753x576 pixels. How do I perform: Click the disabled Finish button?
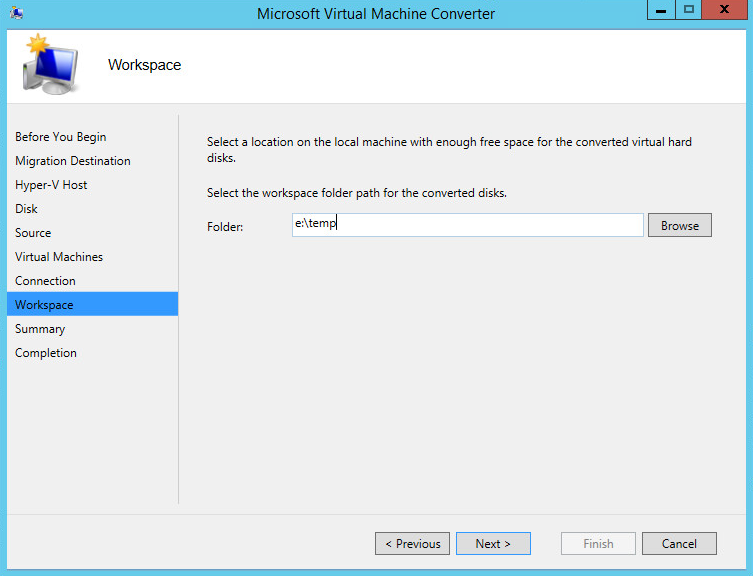pyautogui.click(x=598, y=543)
